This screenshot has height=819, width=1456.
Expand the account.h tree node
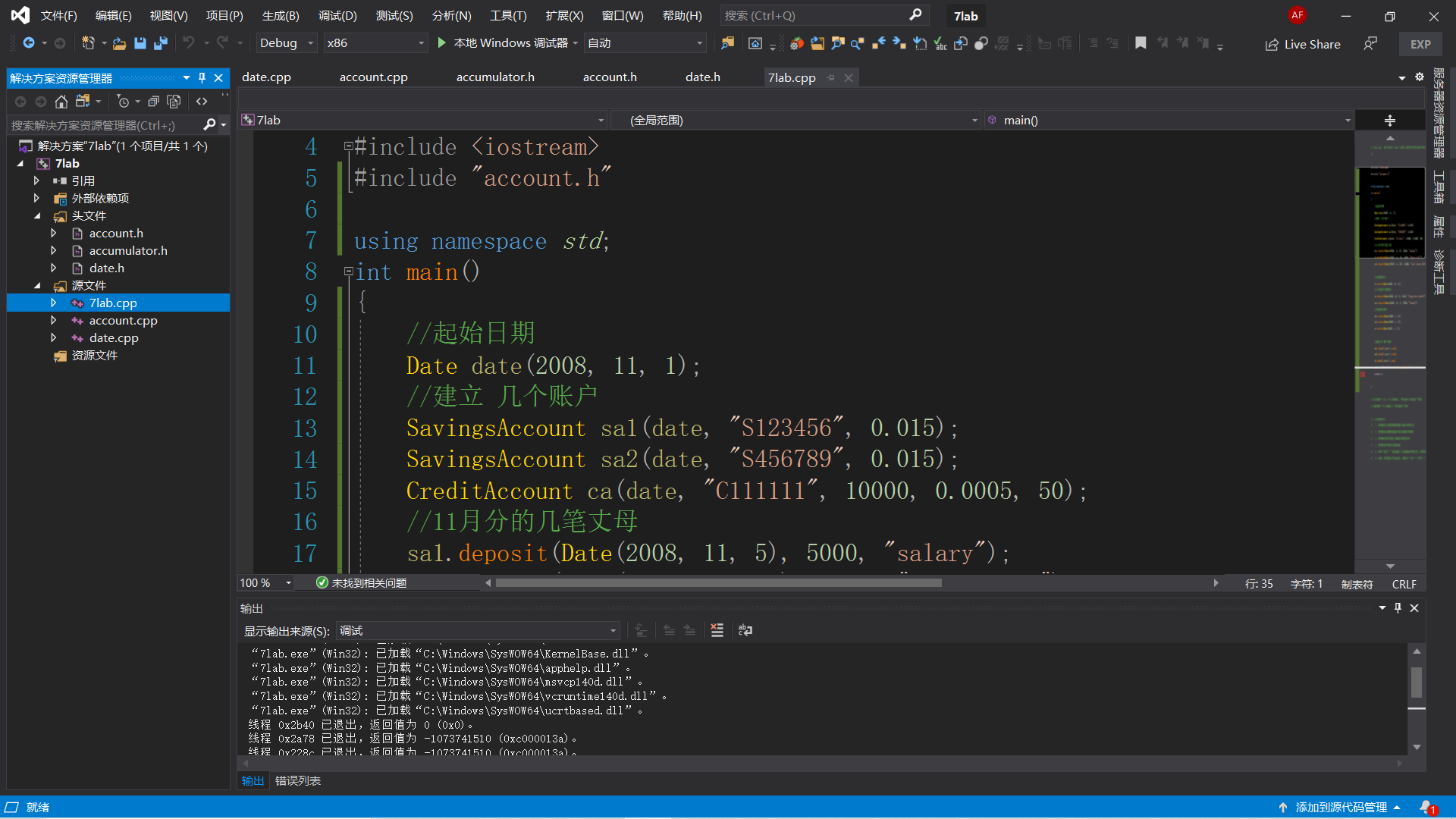point(54,233)
